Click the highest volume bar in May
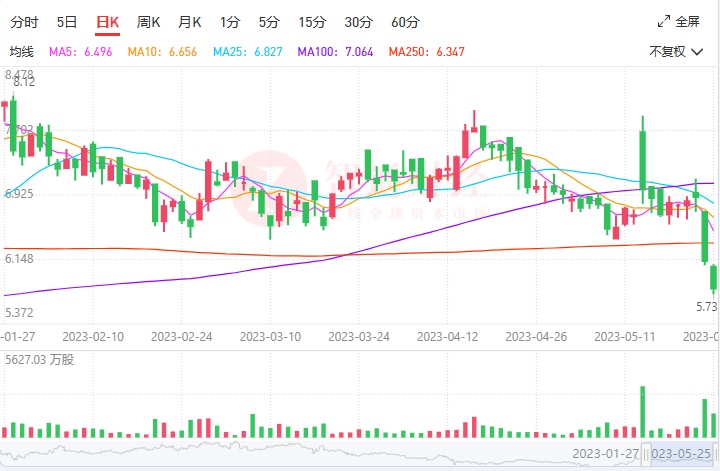 click(642, 412)
